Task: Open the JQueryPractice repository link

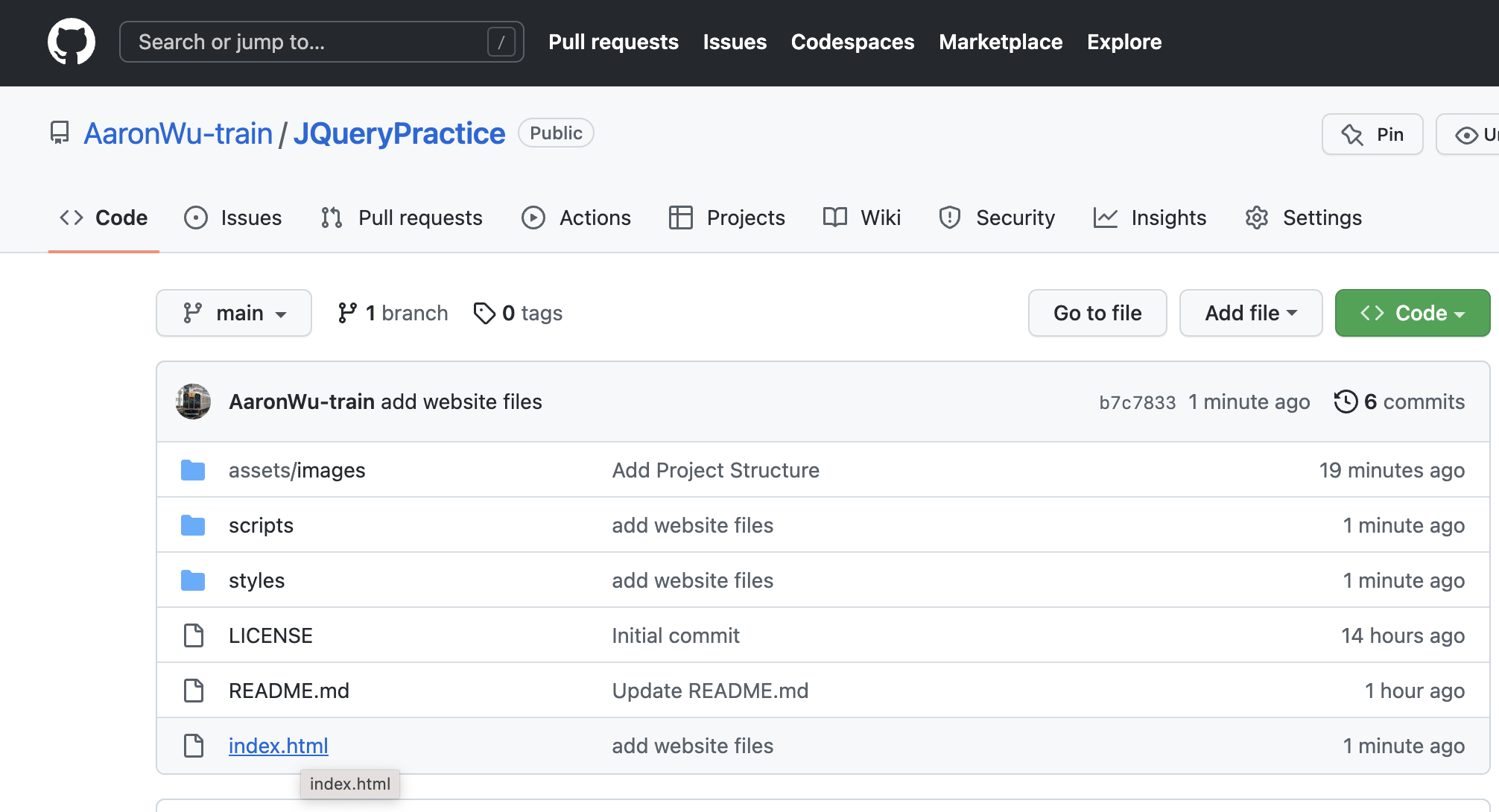Action: click(x=399, y=133)
